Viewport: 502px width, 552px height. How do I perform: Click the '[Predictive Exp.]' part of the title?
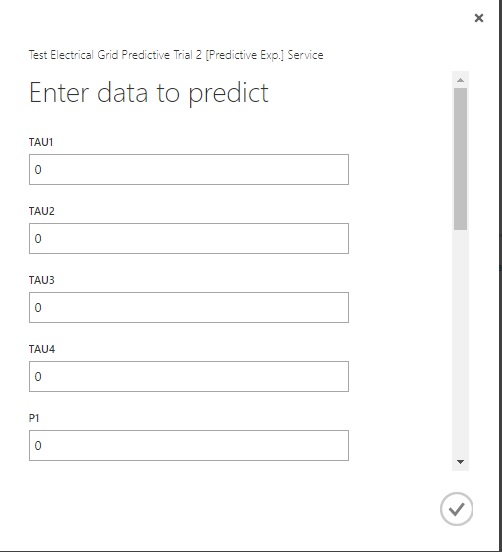tap(245, 55)
